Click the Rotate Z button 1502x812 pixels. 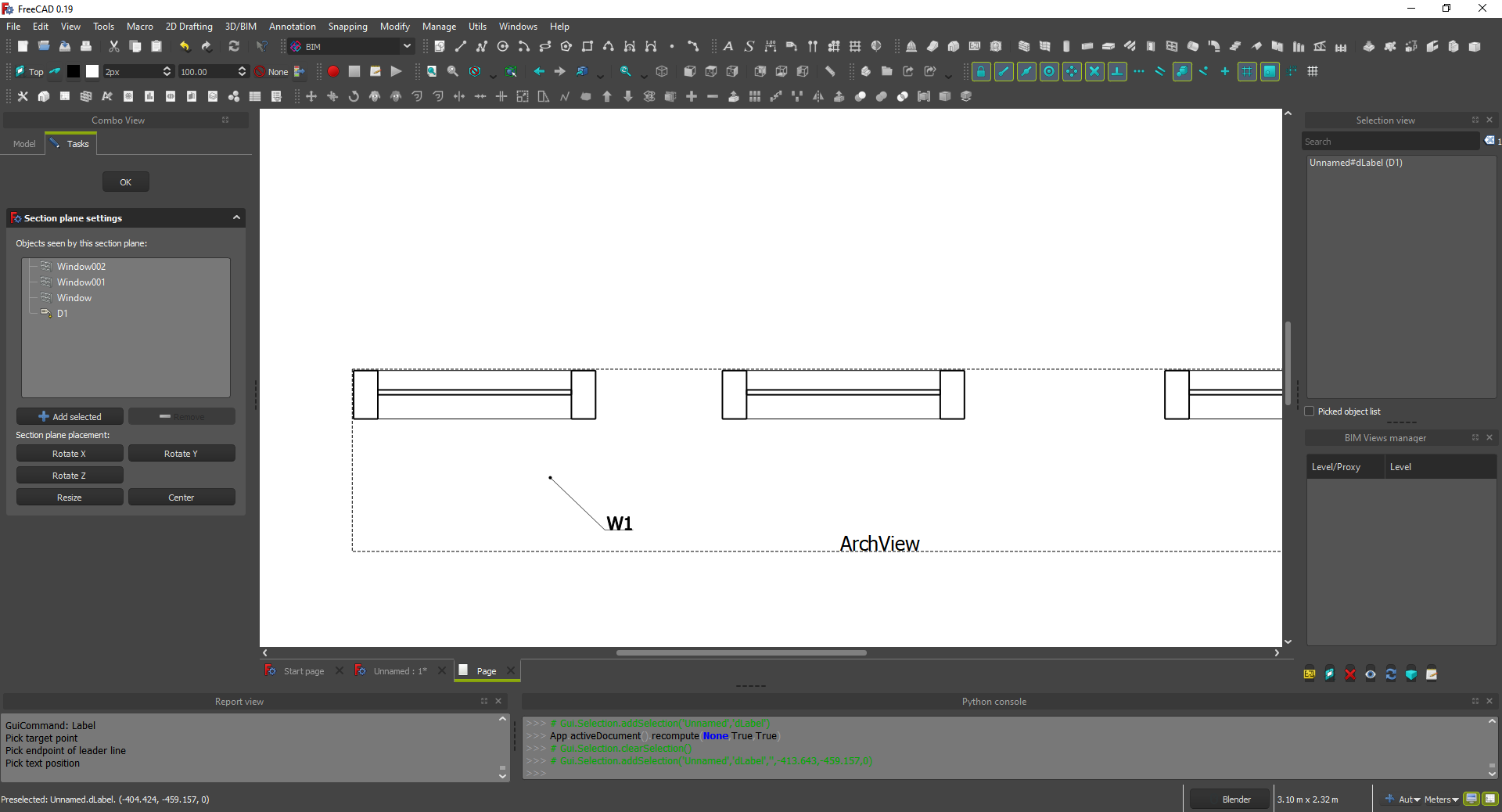click(x=70, y=475)
